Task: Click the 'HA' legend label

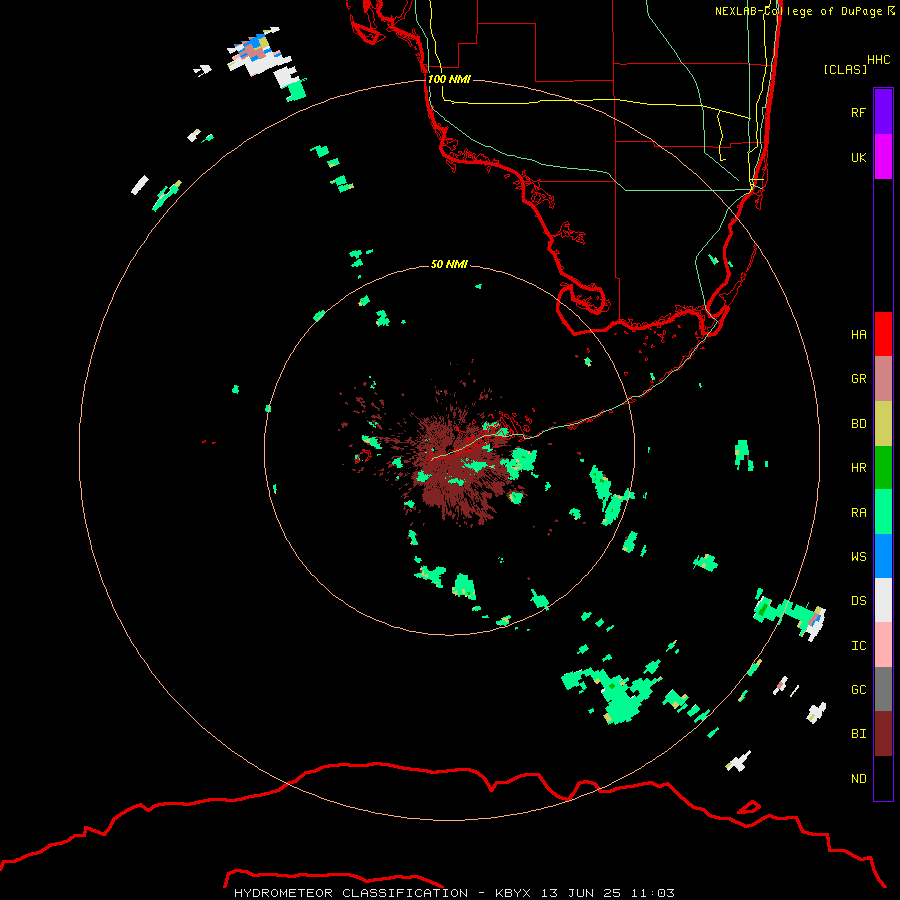Action: (858, 334)
